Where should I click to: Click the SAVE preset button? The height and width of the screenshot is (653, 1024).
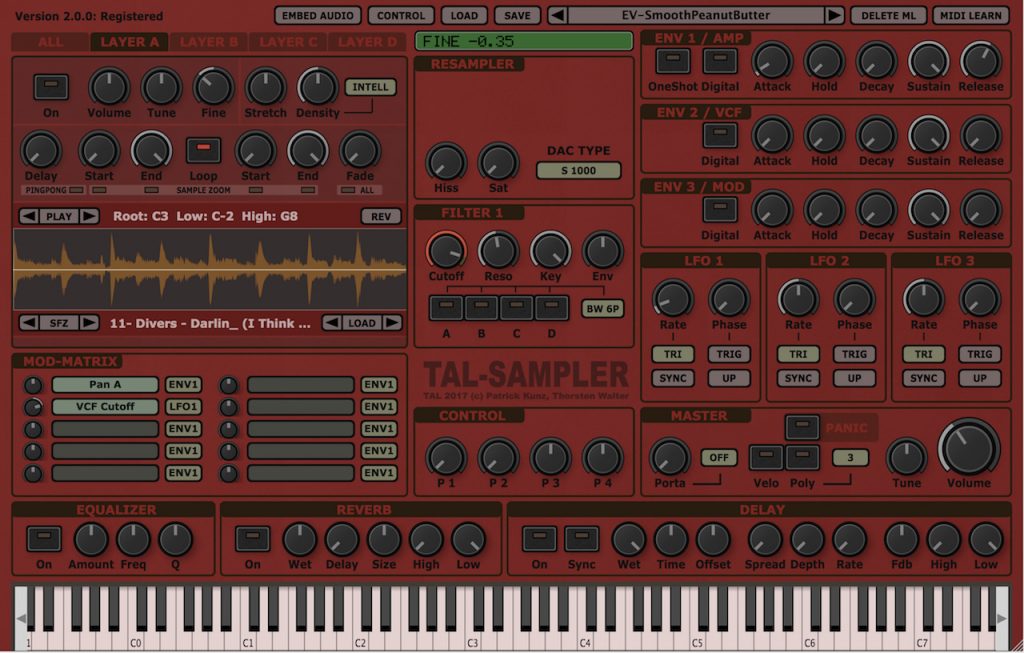coord(517,15)
